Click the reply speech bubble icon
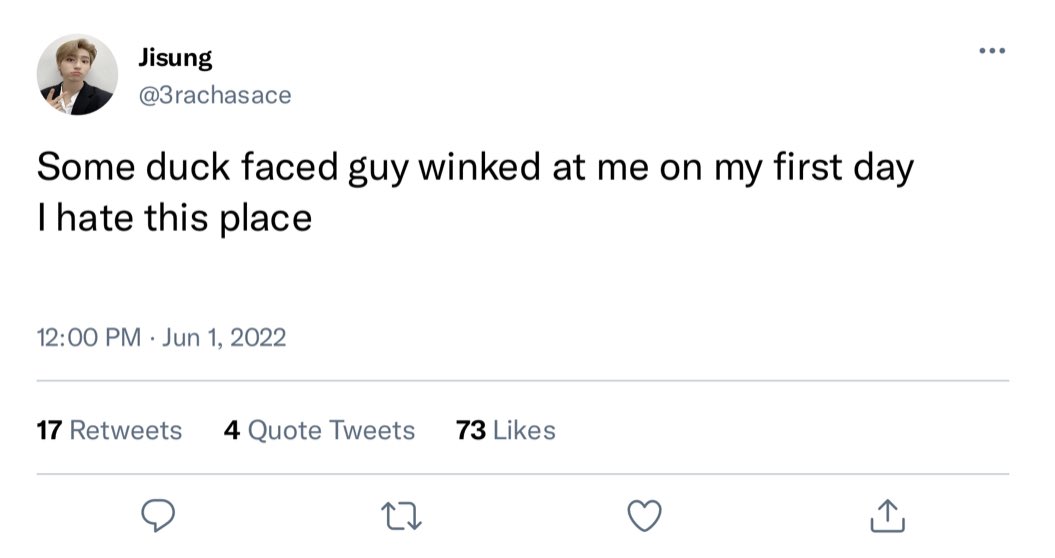The height and width of the screenshot is (558, 1055). point(158,516)
